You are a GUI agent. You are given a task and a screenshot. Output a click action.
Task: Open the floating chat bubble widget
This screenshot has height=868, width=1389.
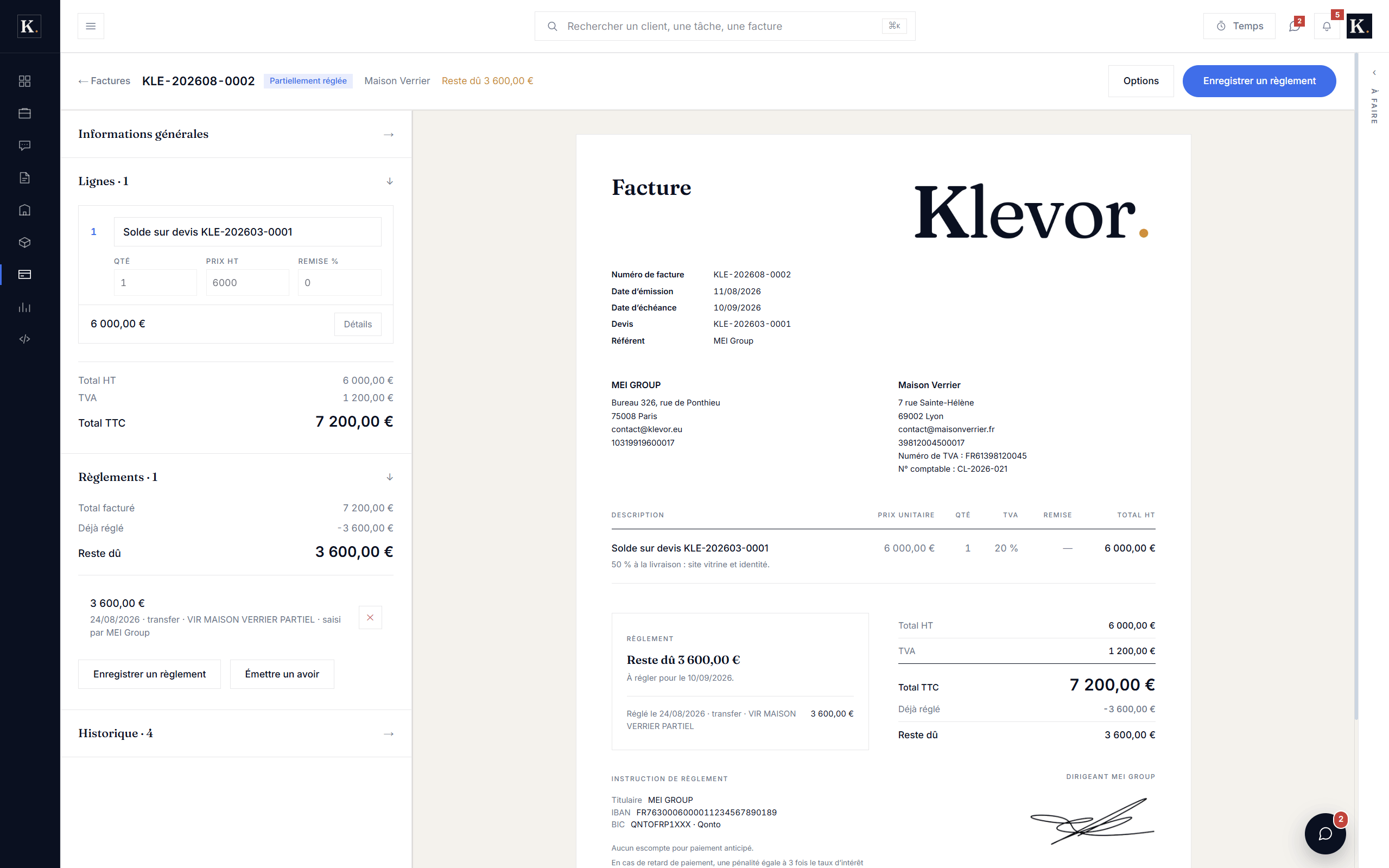[1325, 834]
